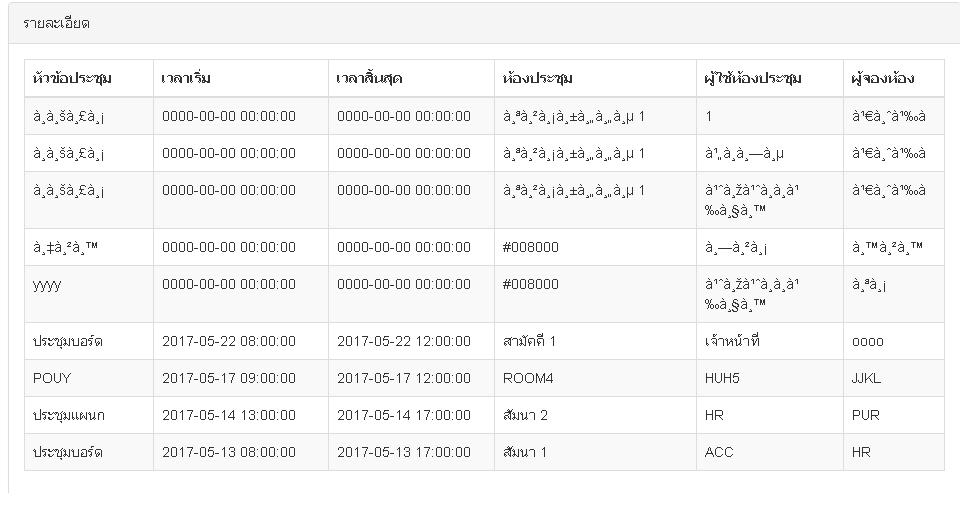Click the ผู้ใช้ห้องประชุม column header
The height and width of the screenshot is (529, 960).
pos(753,79)
